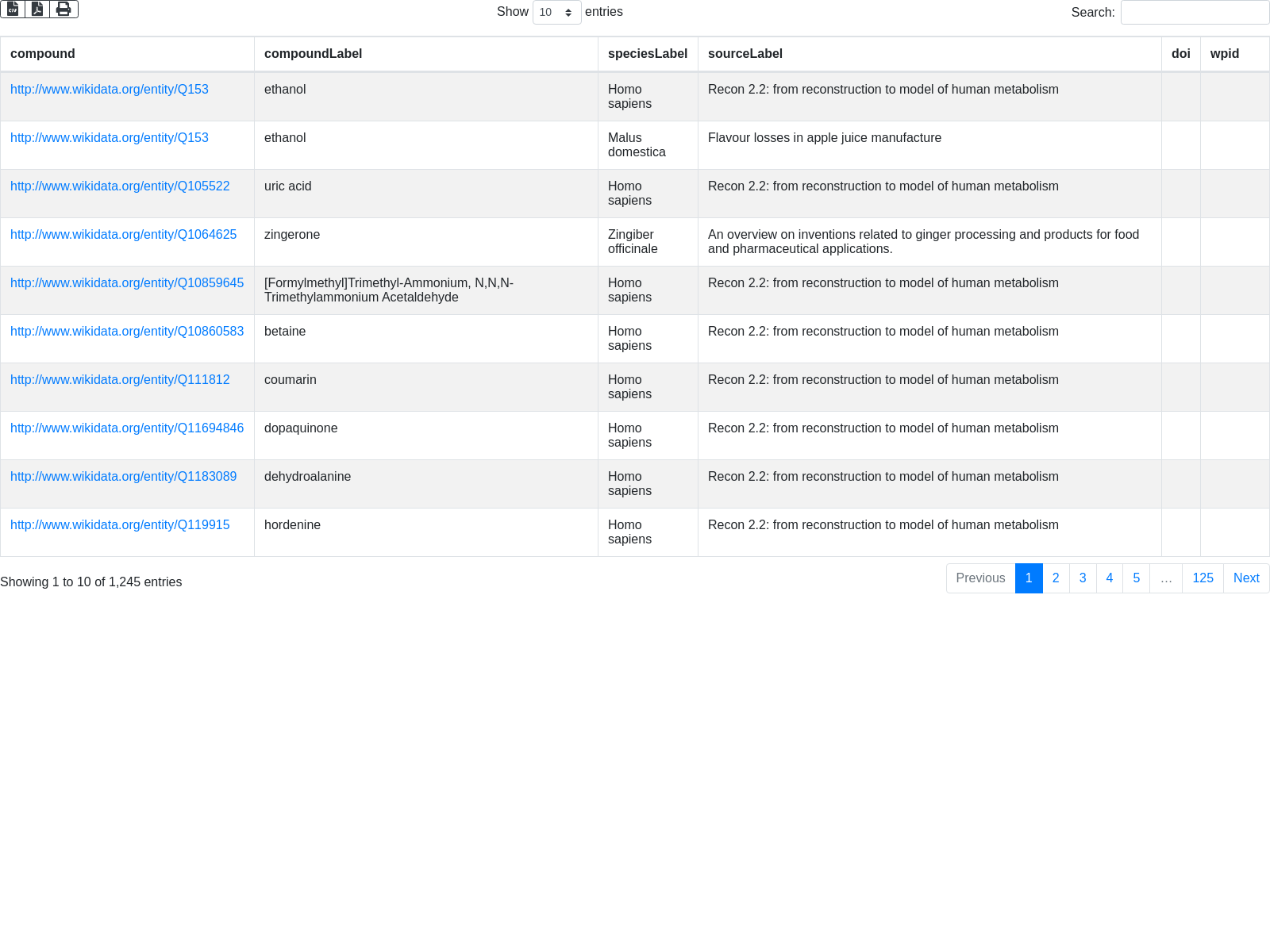Click the Next pagination button
Image resolution: width=1270 pixels, height=952 pixels.
point(1245,578)
